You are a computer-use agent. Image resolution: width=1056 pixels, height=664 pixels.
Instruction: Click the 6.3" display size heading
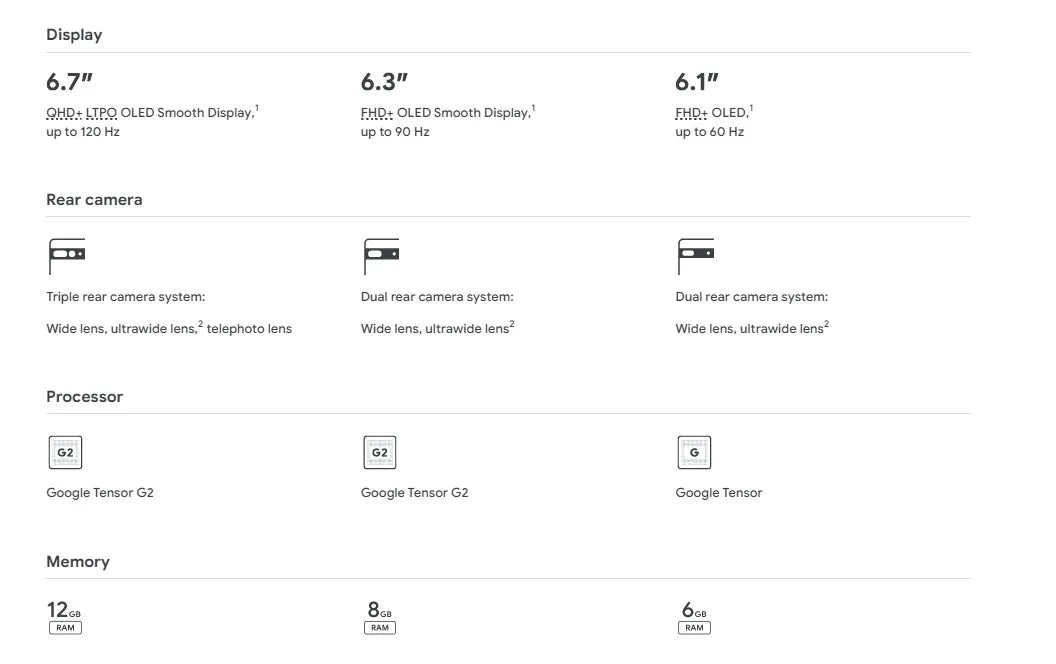[384, 82]
